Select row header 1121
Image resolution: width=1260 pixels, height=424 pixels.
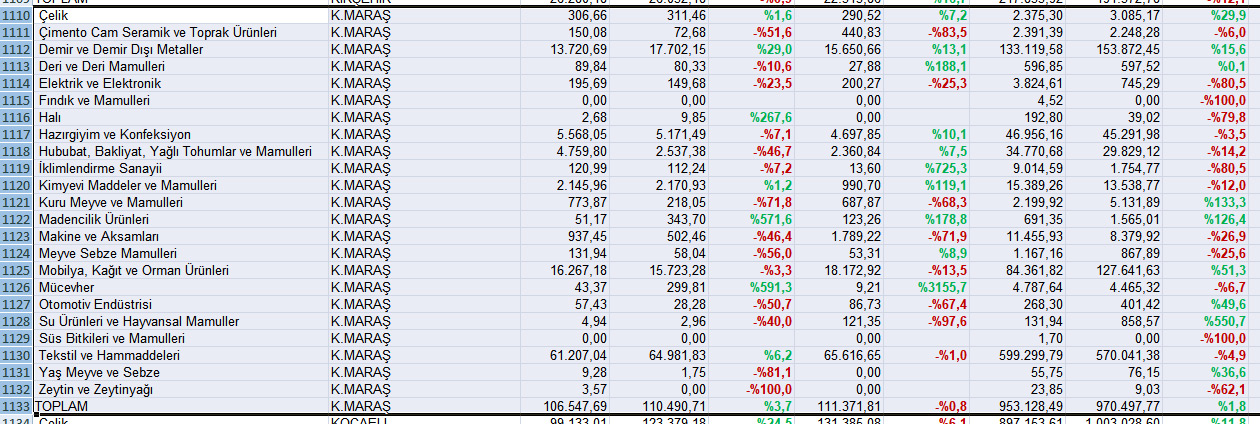click(x=17, y=203)
